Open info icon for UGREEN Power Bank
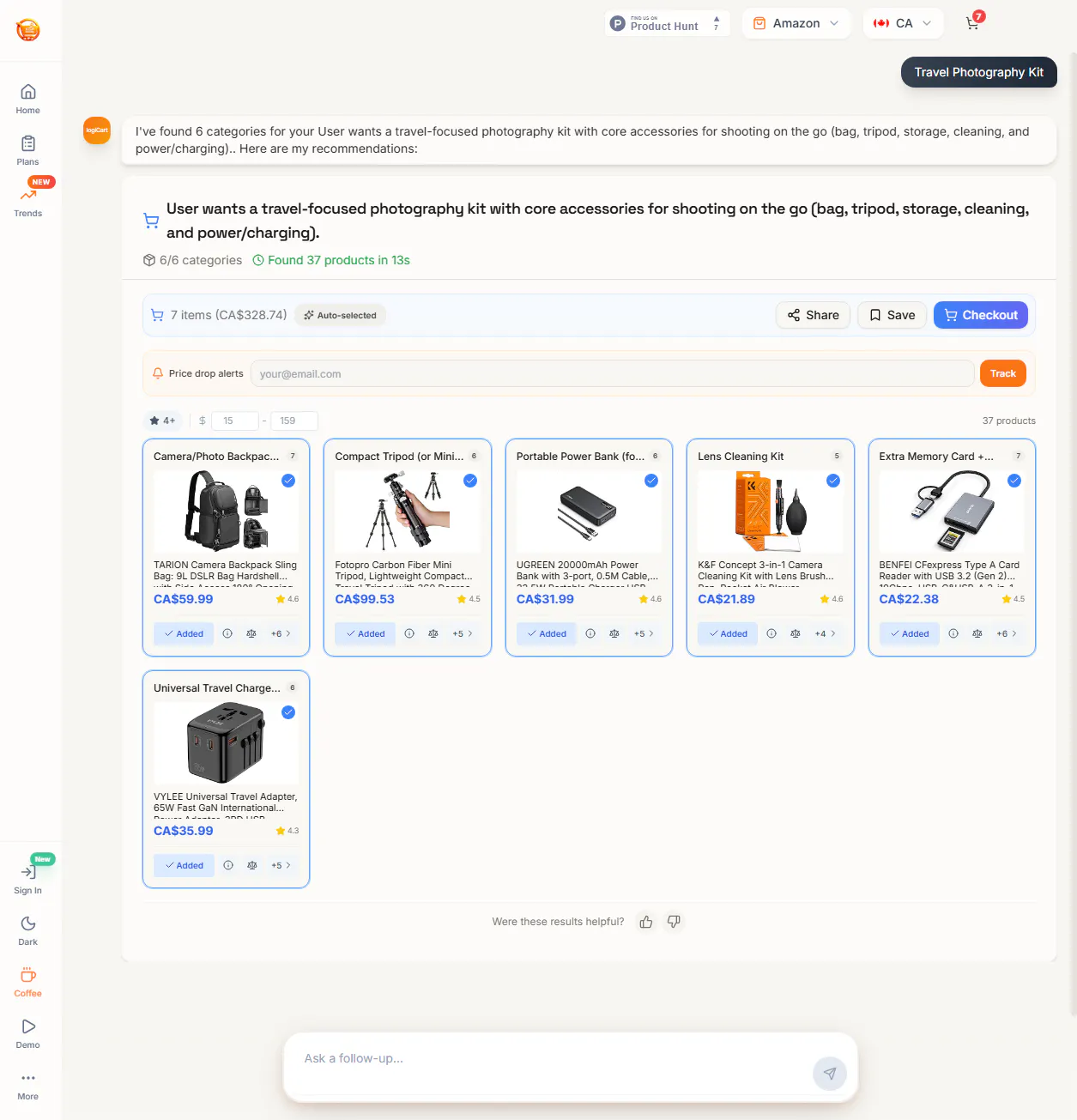The width and height of the screenshot is (1077, 1120). click(590, 633)
